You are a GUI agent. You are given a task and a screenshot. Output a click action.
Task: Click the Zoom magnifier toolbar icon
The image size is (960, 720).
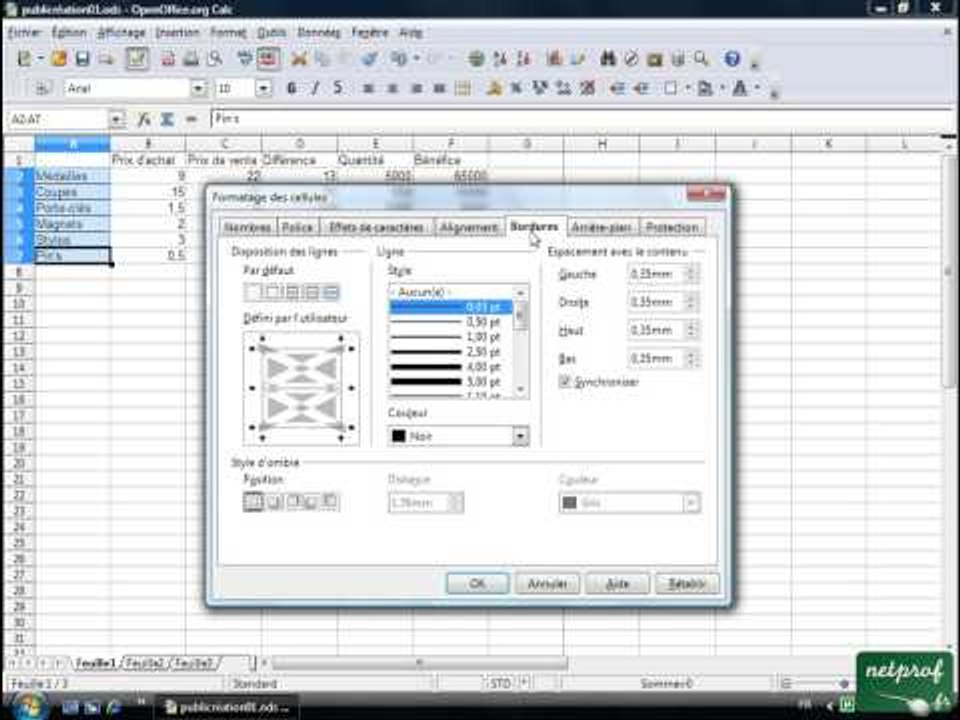(701, 59)
